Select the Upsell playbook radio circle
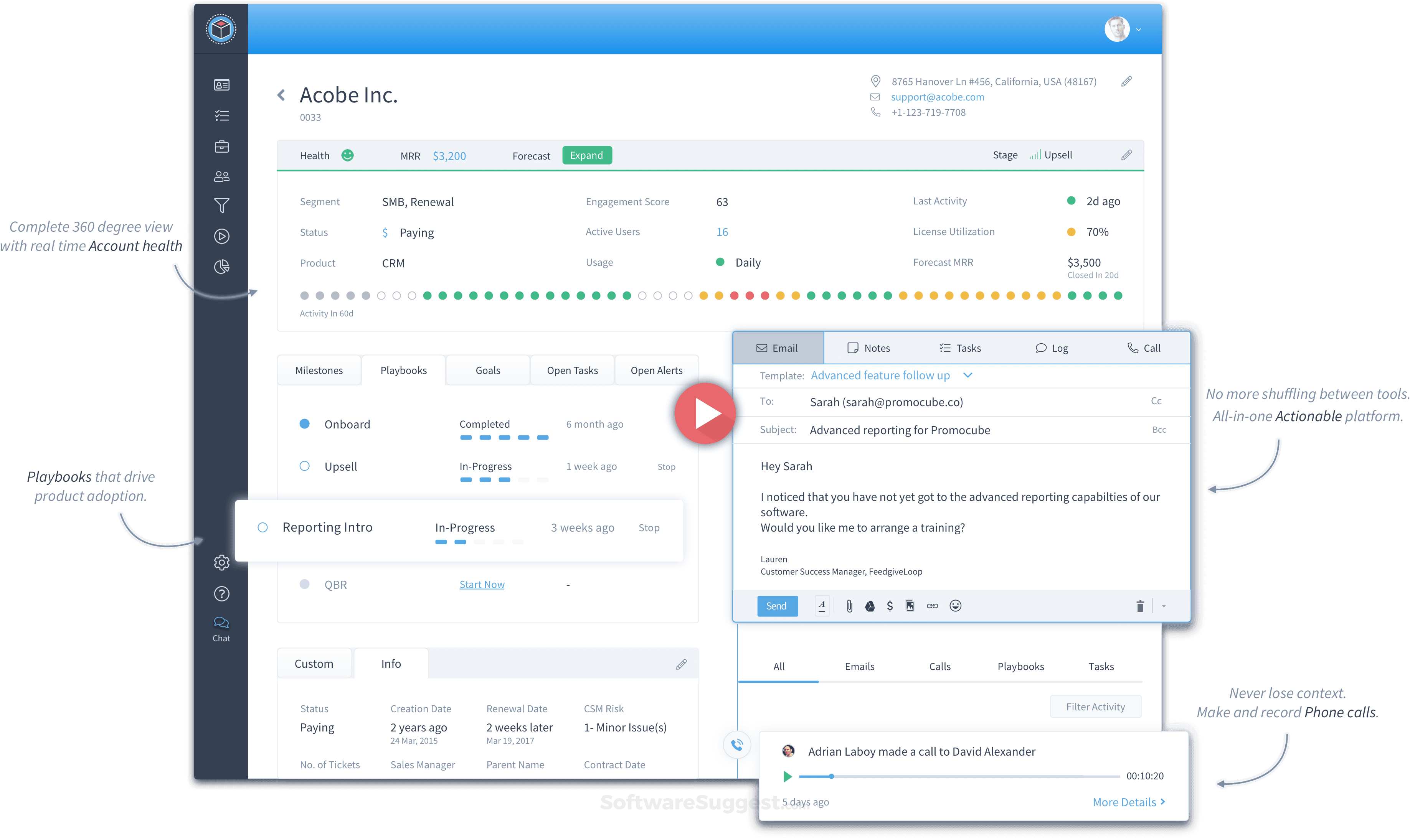 (305, 466)
